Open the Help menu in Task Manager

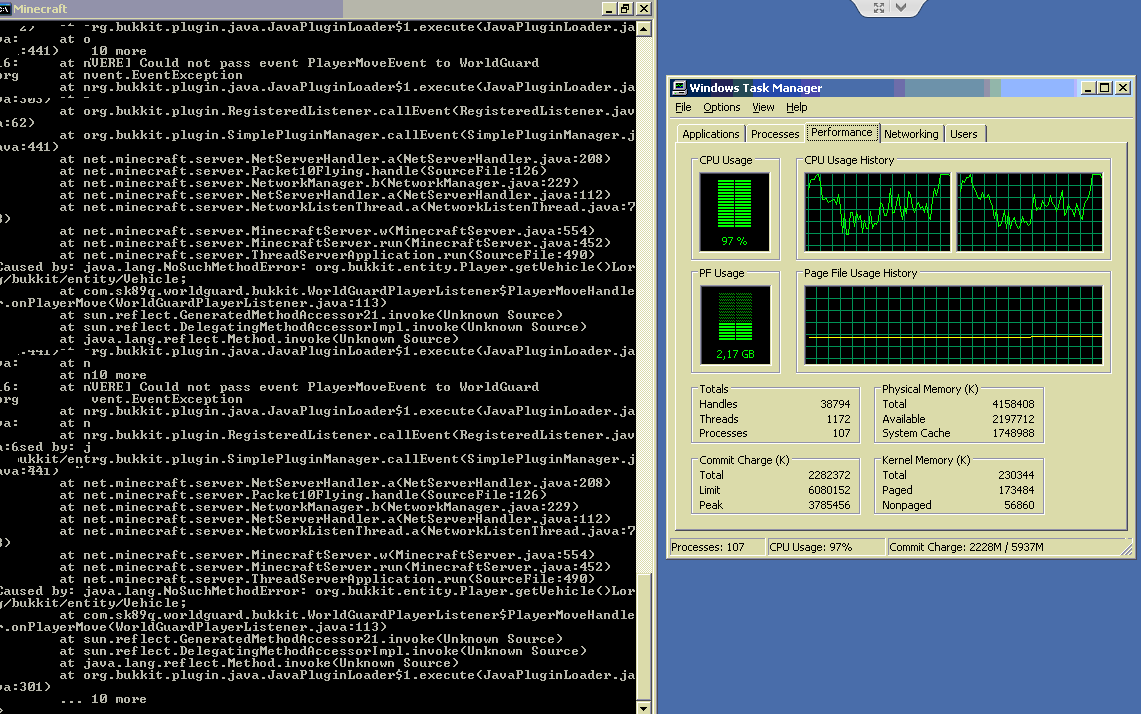click(796, 107)
